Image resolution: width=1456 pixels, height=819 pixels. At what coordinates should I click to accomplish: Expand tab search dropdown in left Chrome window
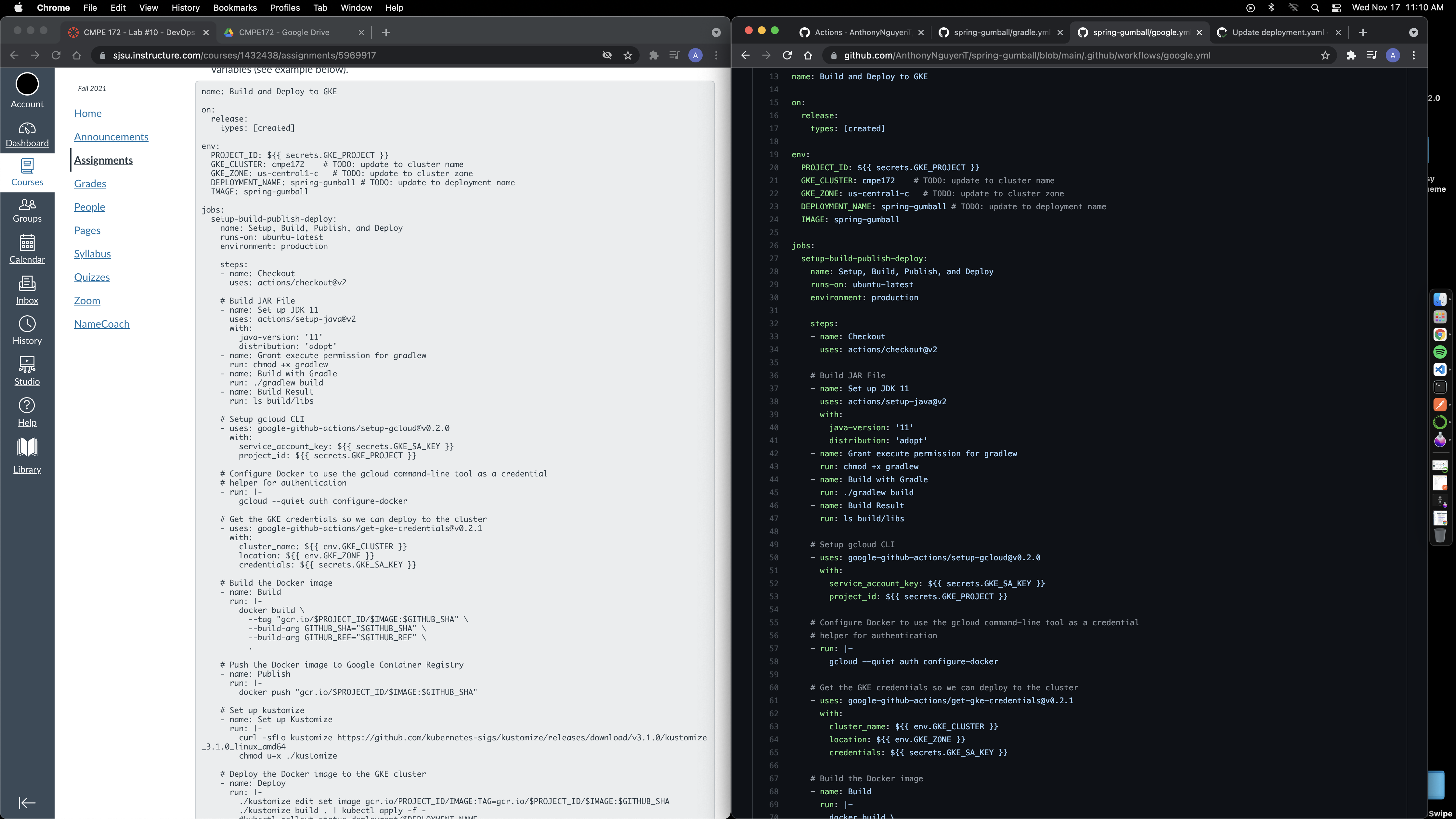tap(716, 33)
